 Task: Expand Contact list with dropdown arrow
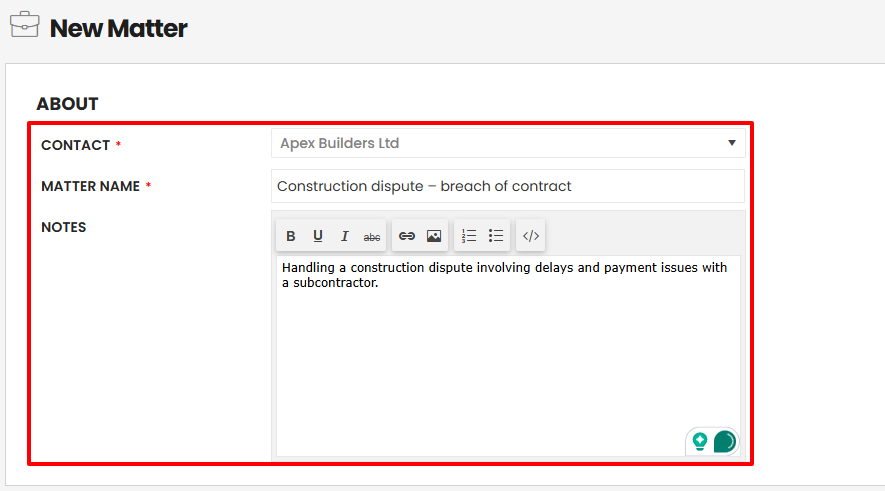coord(731,143)
